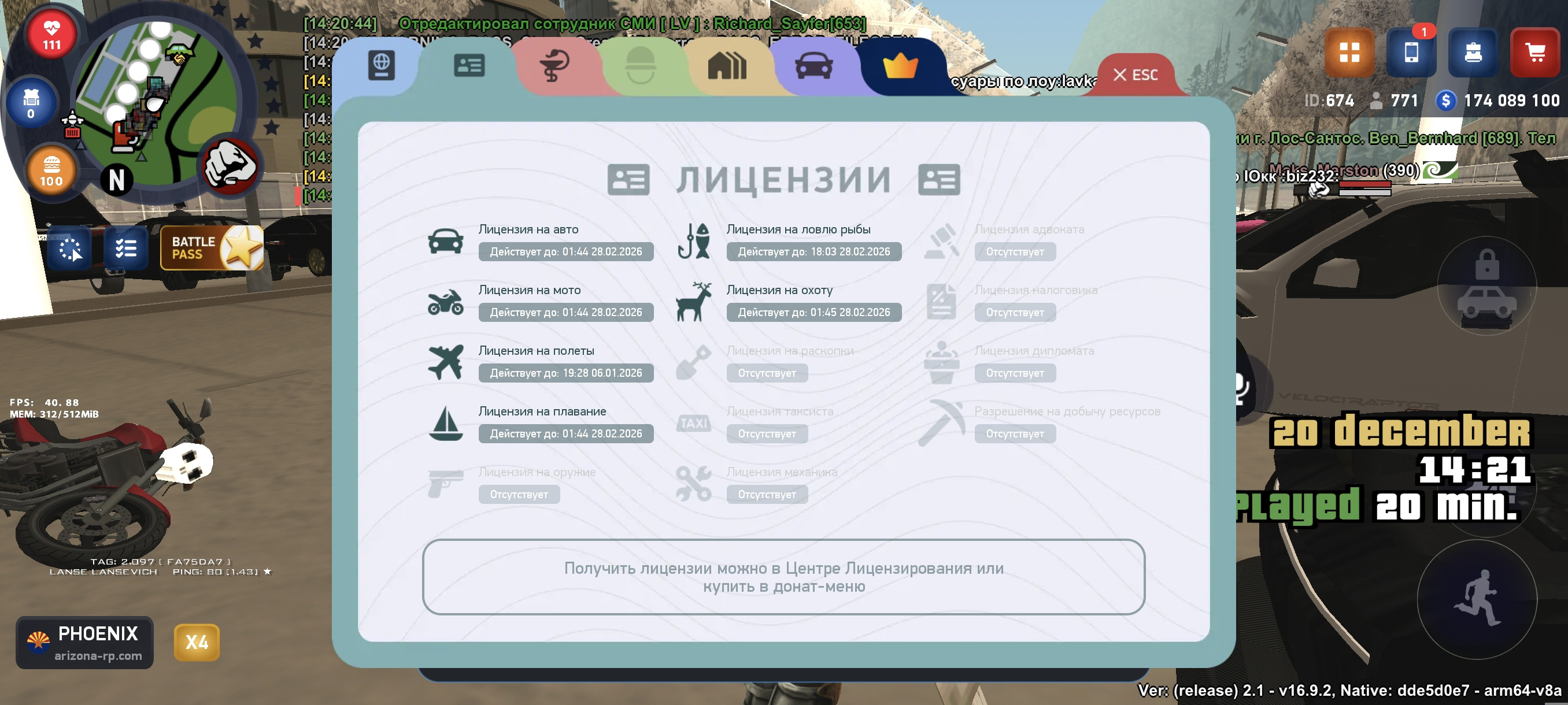
Task: Tap the fist weapon selector icon
Action: [230, 166]
